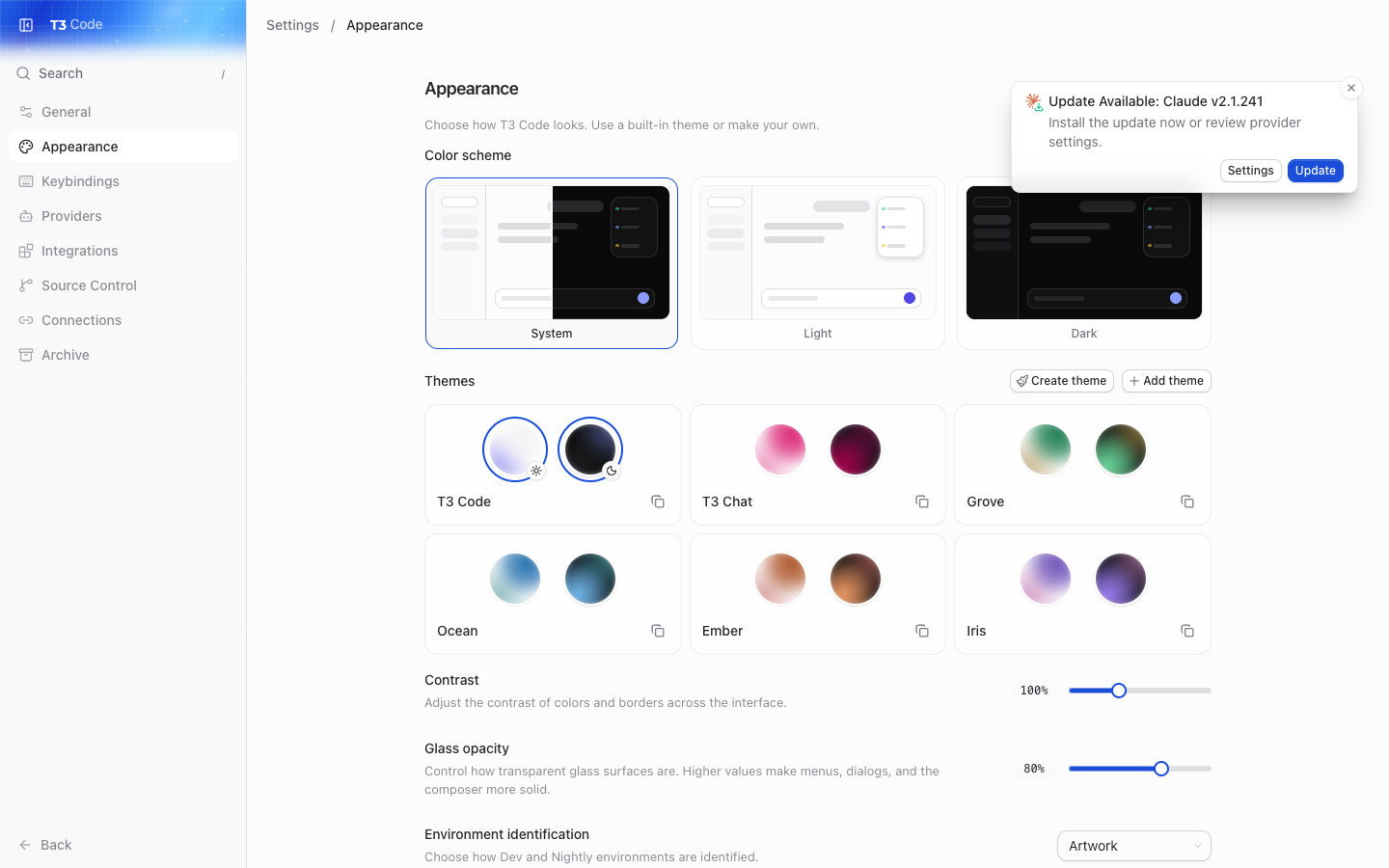Select the T3 Chat light pink swatch
Image resolution: width=1389 pixels, height=868 pixels.
(780, 449)
